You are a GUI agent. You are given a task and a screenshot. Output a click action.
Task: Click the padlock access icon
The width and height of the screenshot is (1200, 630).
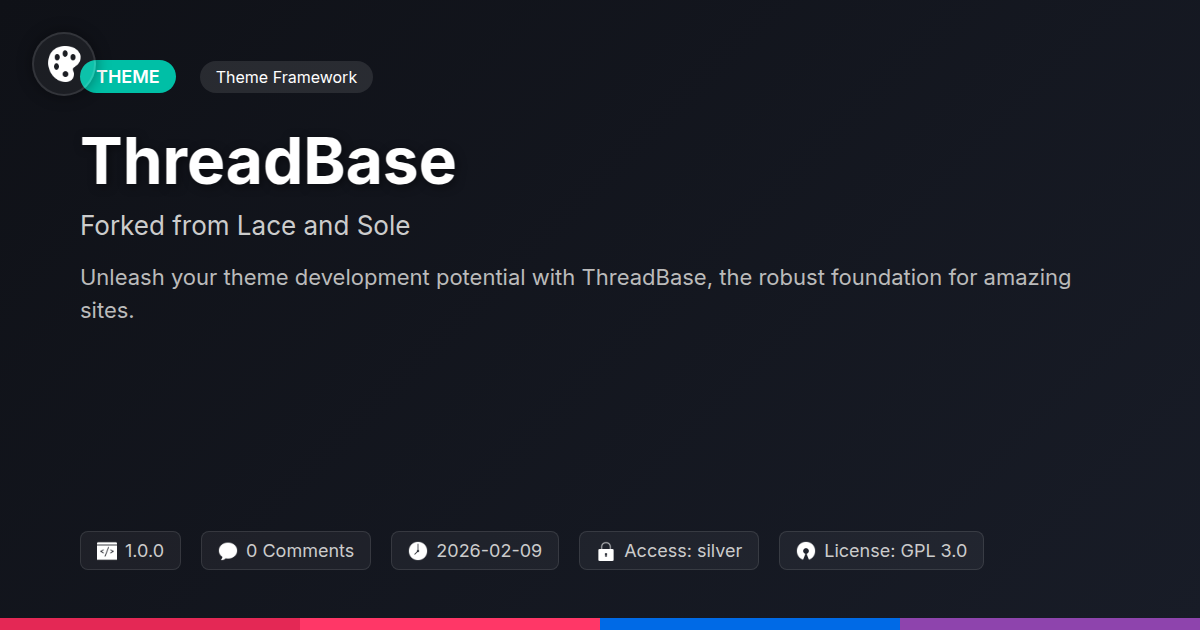pos(605,551)
